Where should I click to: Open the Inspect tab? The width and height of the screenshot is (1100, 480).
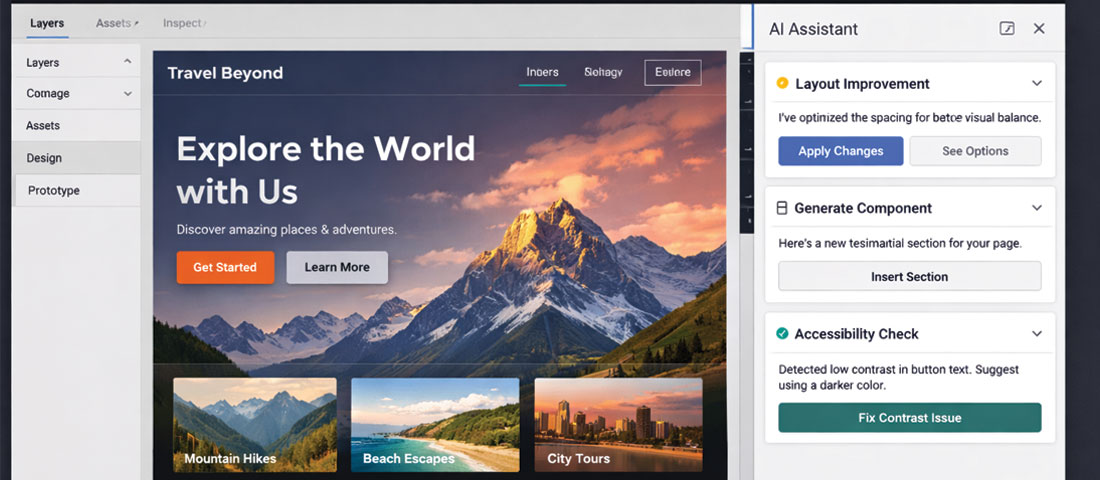184,23
